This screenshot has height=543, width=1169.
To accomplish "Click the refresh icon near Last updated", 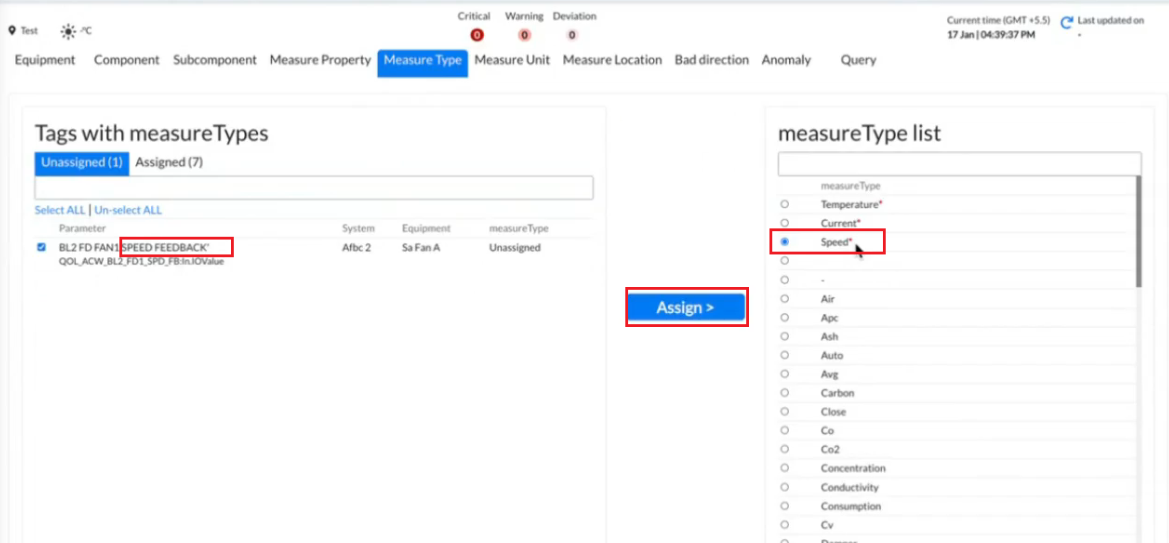I will (x=1067, y=21).
